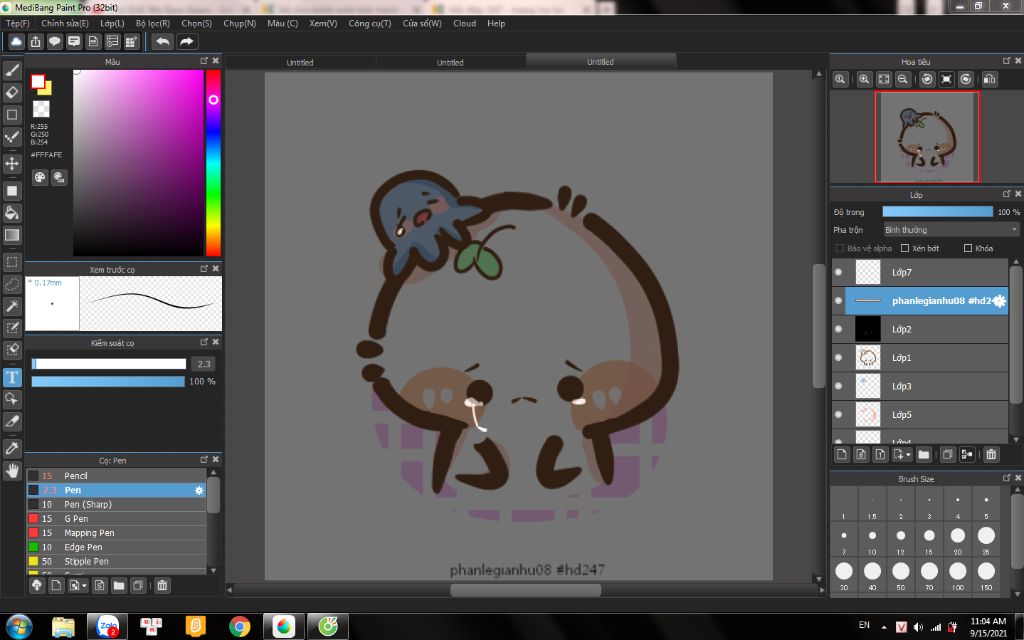Hide layer Lớp5
Screen dimensions: 1024x640
pos(839,415)
